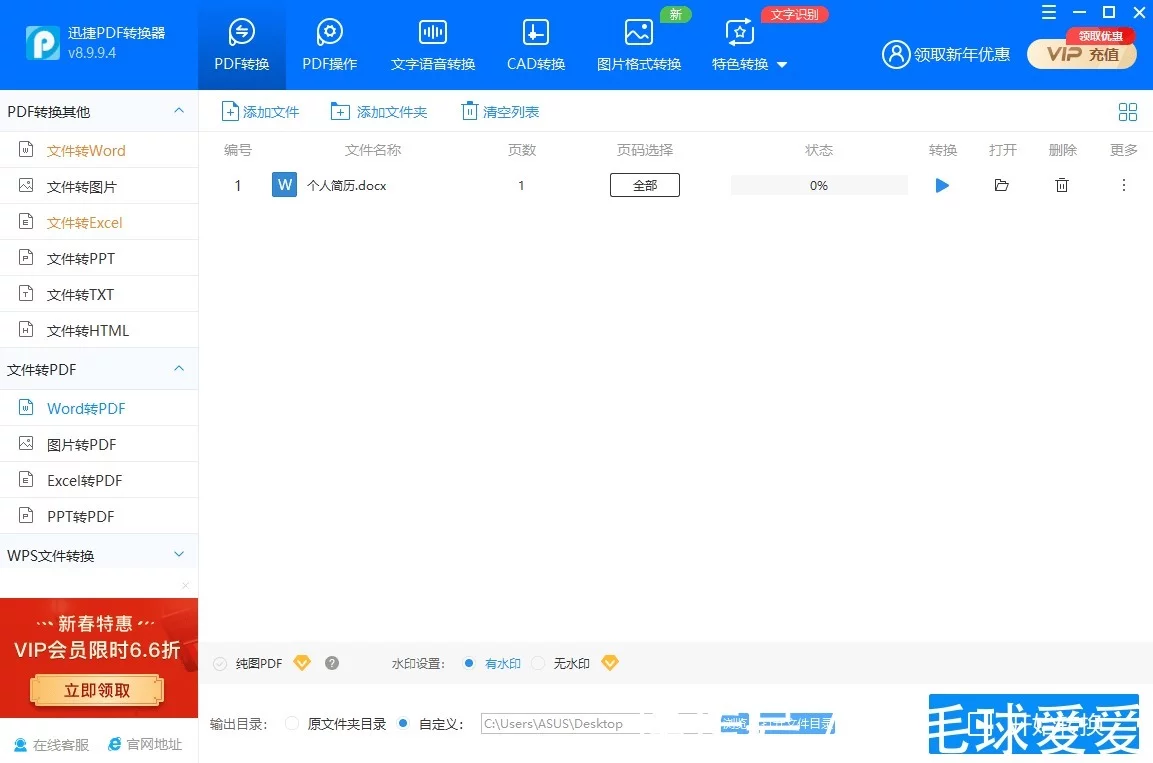
Task: Expand the WPS文件转换 section
Action: pyautogui.click(x=179, y=554)
